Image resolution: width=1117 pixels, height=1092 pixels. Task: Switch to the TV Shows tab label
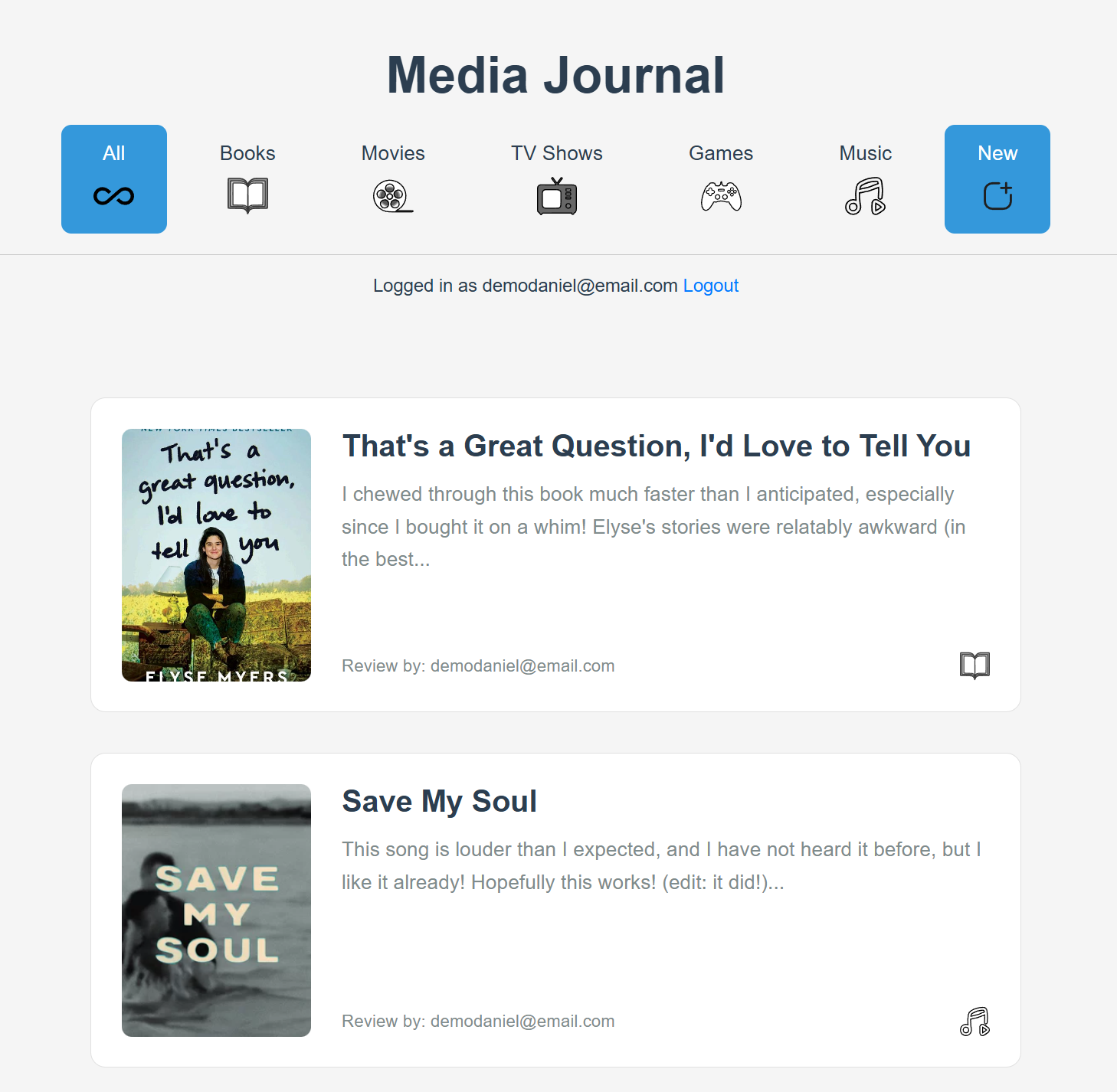[557, 153]
